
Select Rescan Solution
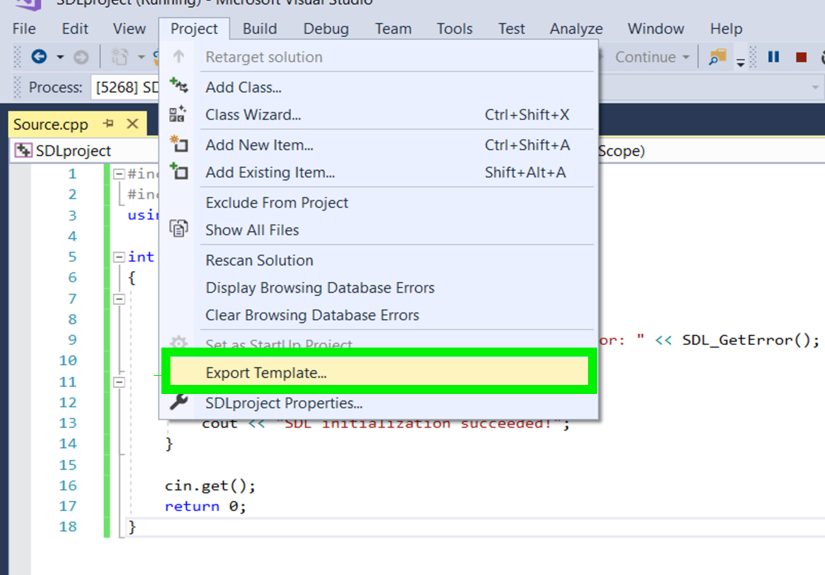pos(378,260)
